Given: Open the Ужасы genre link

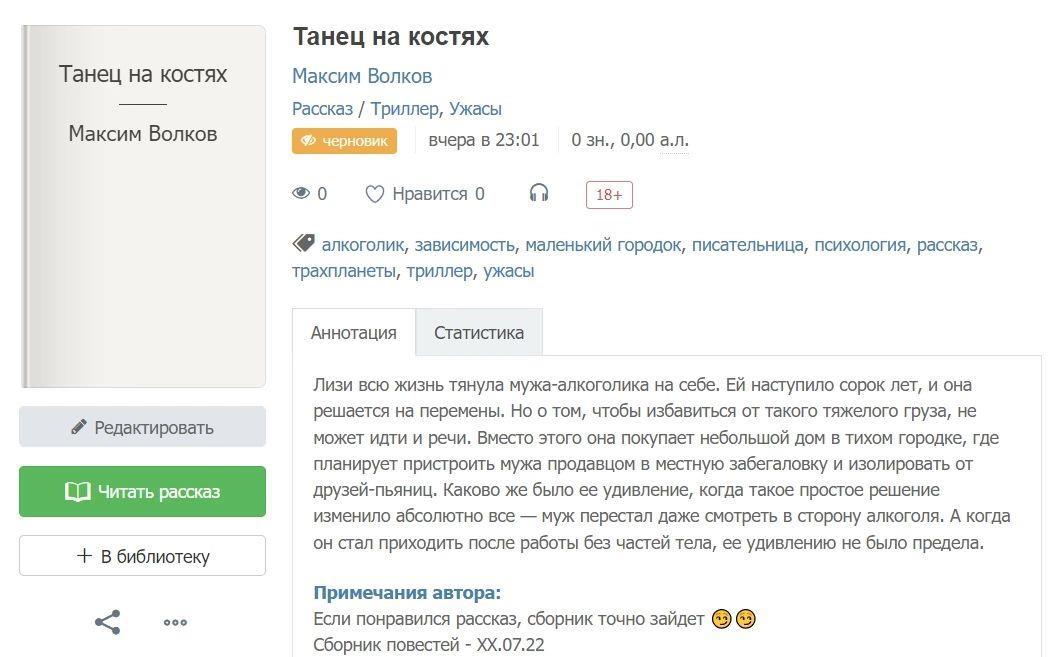Looking at the screenshot, I should [475, 109].
